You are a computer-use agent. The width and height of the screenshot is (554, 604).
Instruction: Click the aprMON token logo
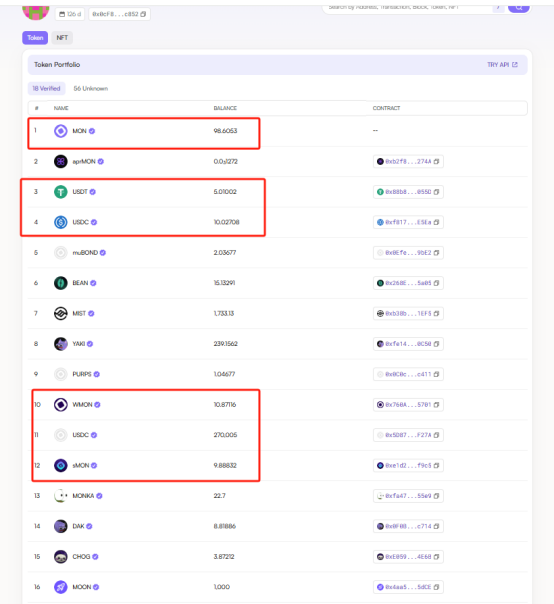60,161
